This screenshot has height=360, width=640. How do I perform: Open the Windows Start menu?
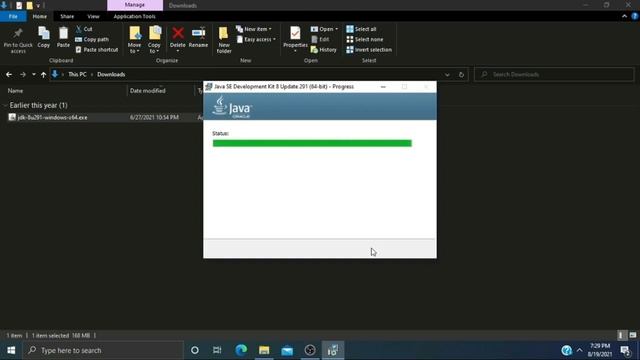[11, 350]
